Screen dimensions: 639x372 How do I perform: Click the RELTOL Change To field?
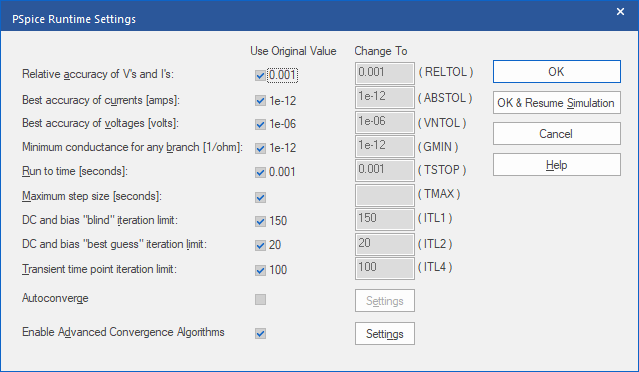[x=385, y=73]
